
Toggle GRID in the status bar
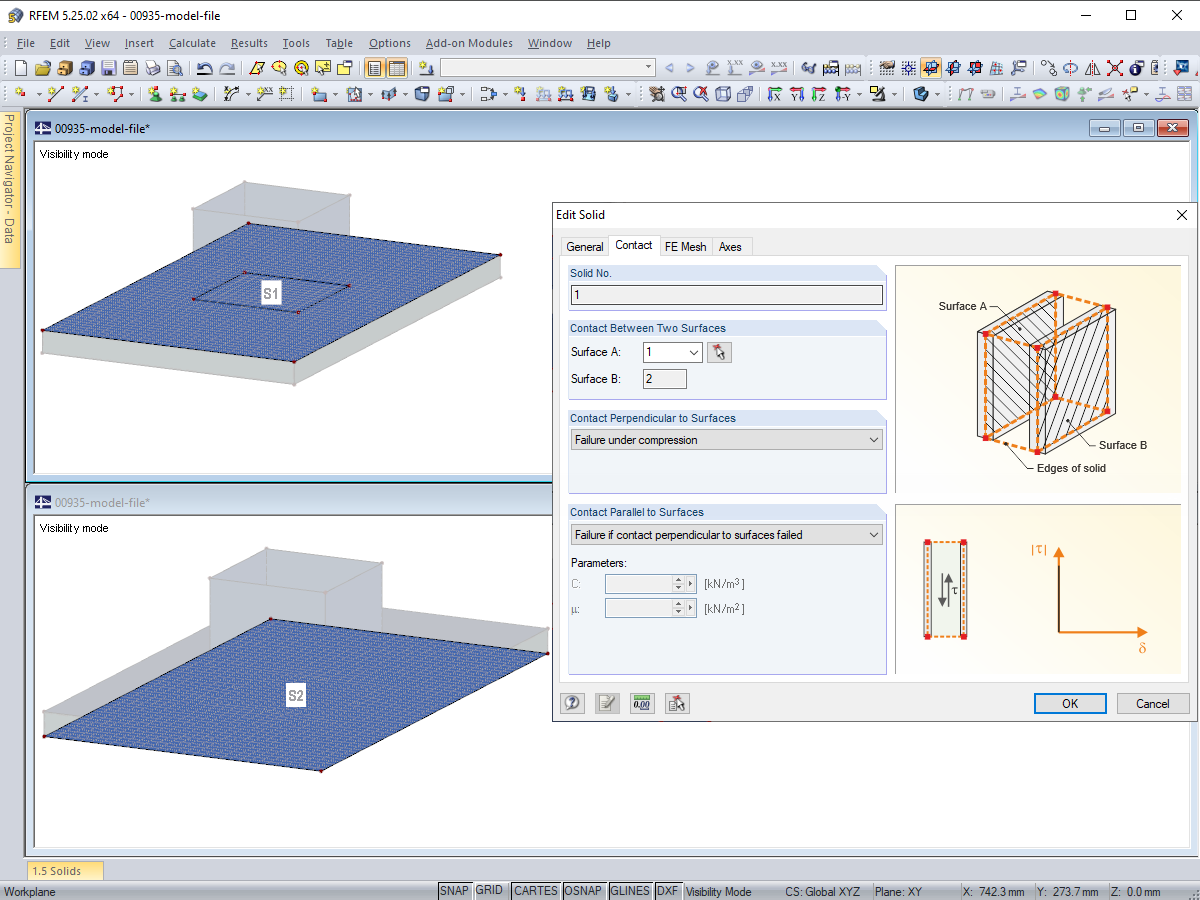point(489,891)
